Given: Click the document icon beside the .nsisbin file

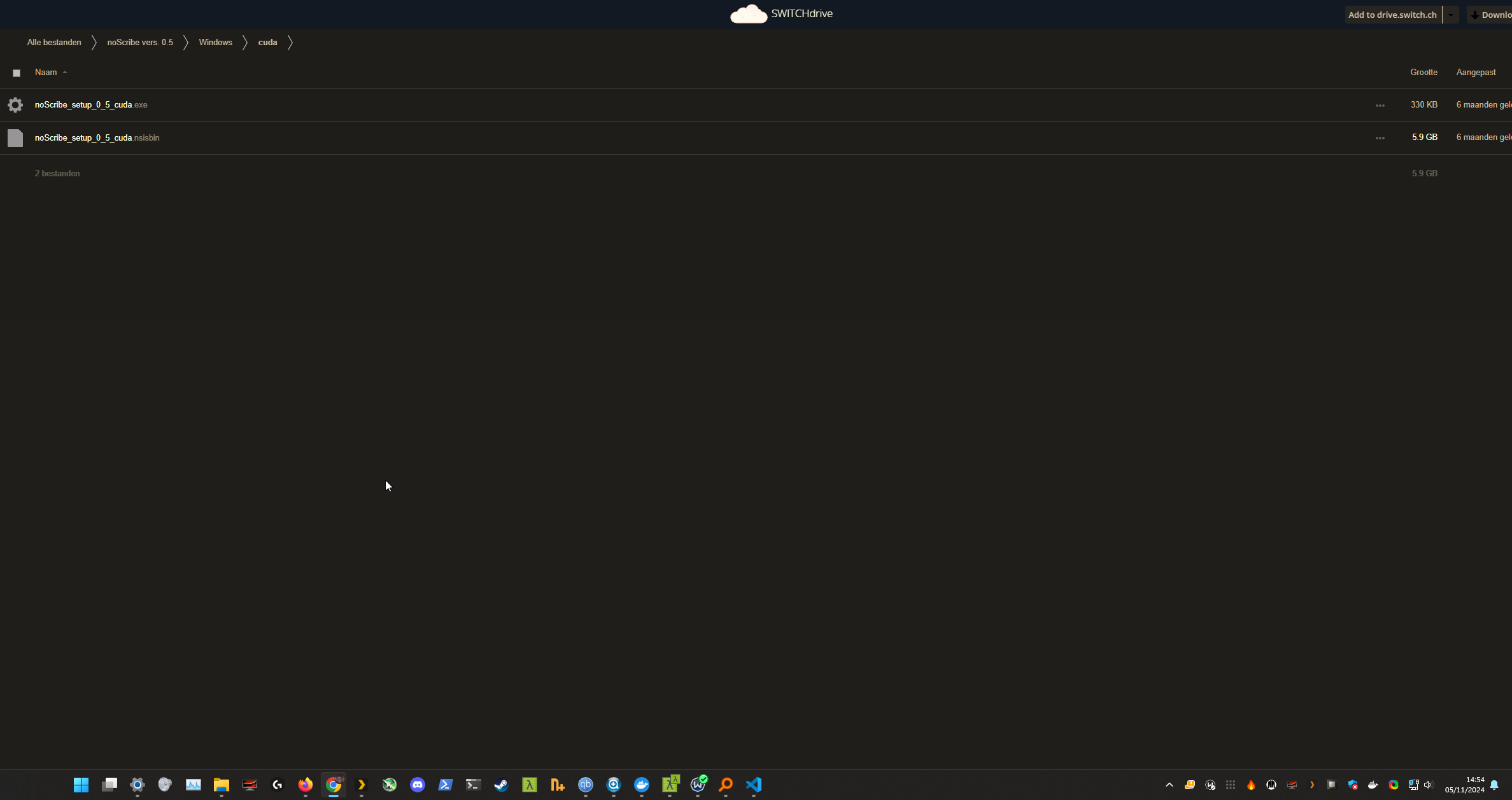Looking at the screenshot, I should [15, 137].
